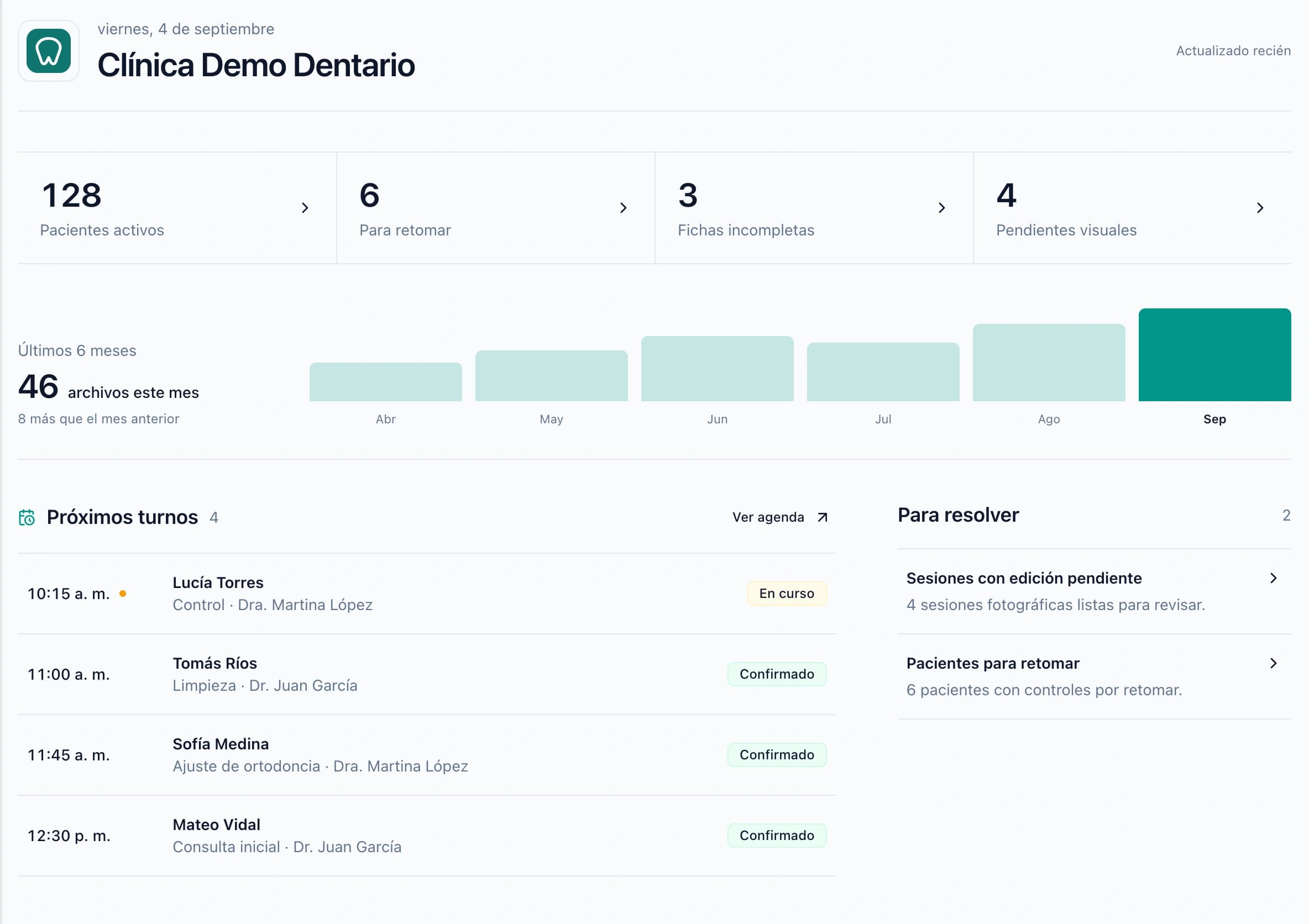
Task: Click the arrow icon next to Ver agenda
Action: (x=822, y=517)
